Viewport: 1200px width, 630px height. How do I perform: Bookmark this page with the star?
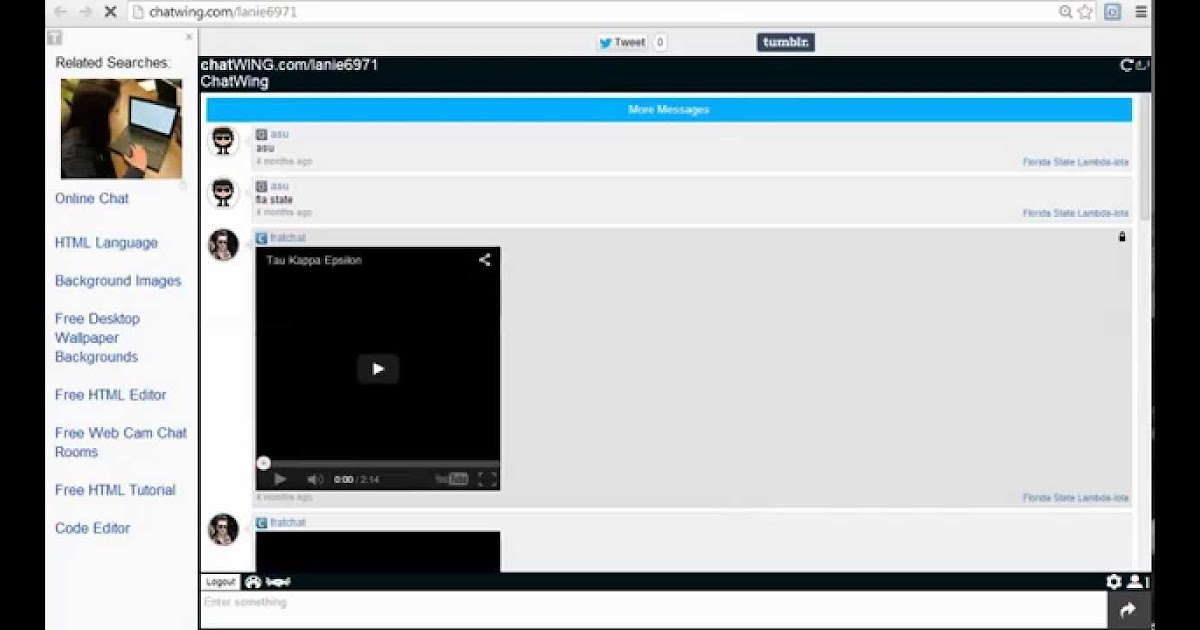point(1086,12)
